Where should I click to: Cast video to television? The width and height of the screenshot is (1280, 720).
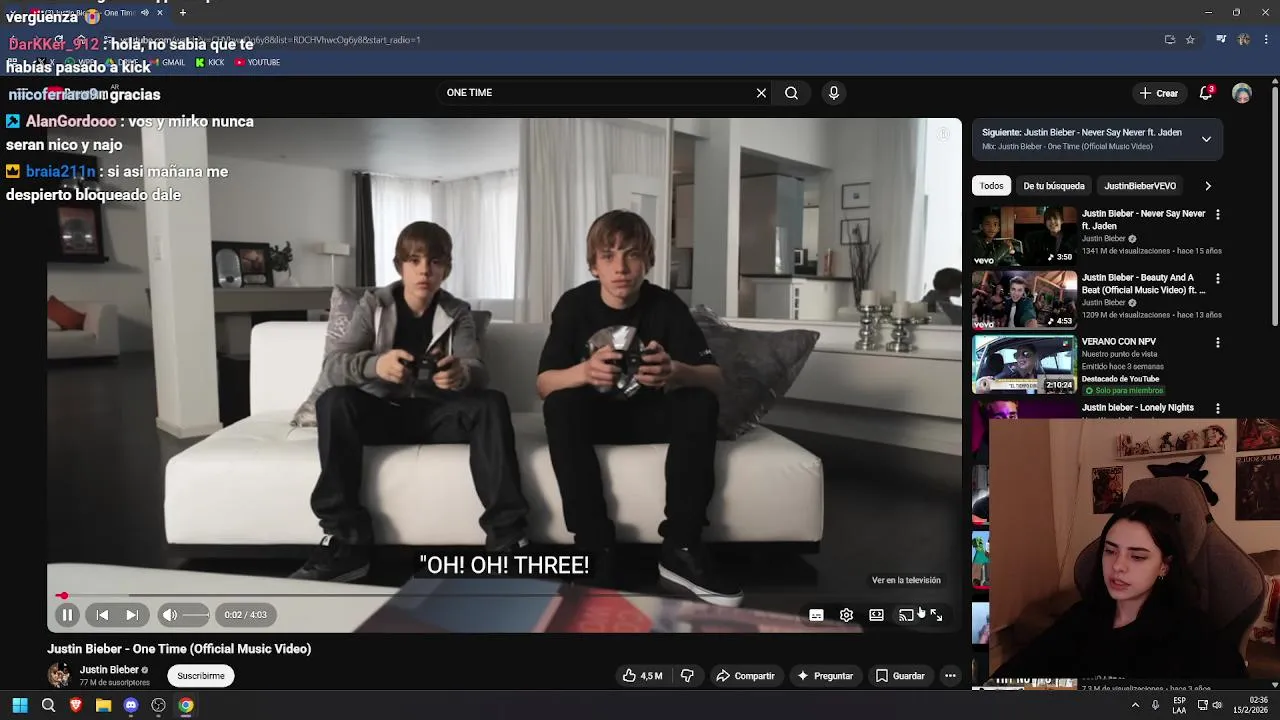click(x=906, y=615)
